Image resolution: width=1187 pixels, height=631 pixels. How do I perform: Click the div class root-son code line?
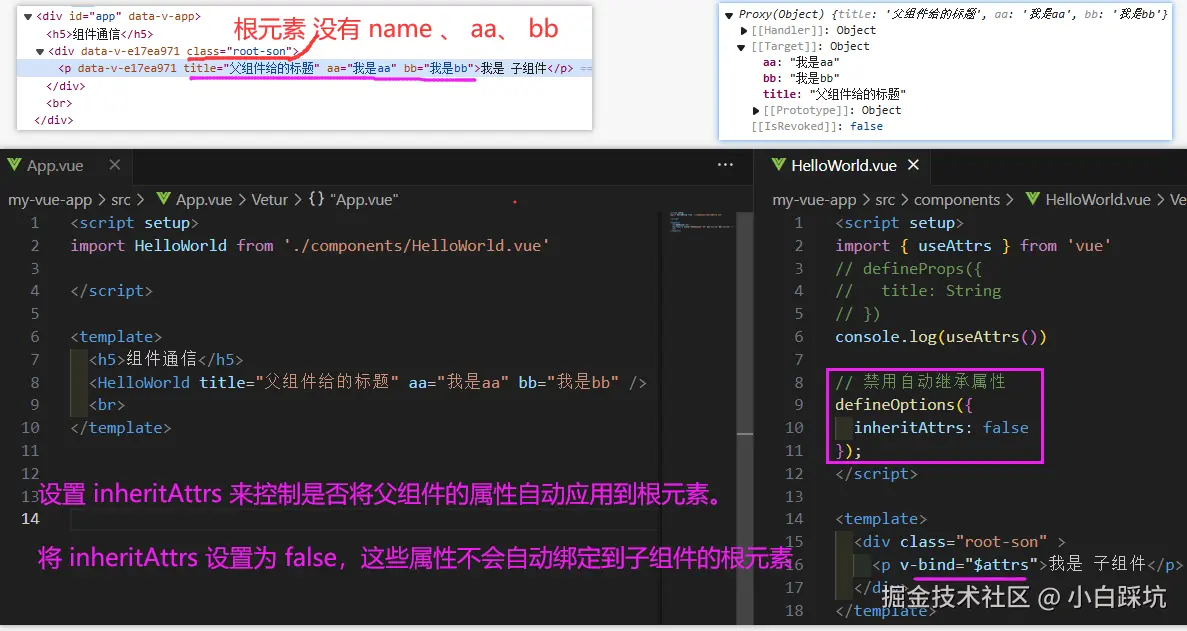coord(960,542)
